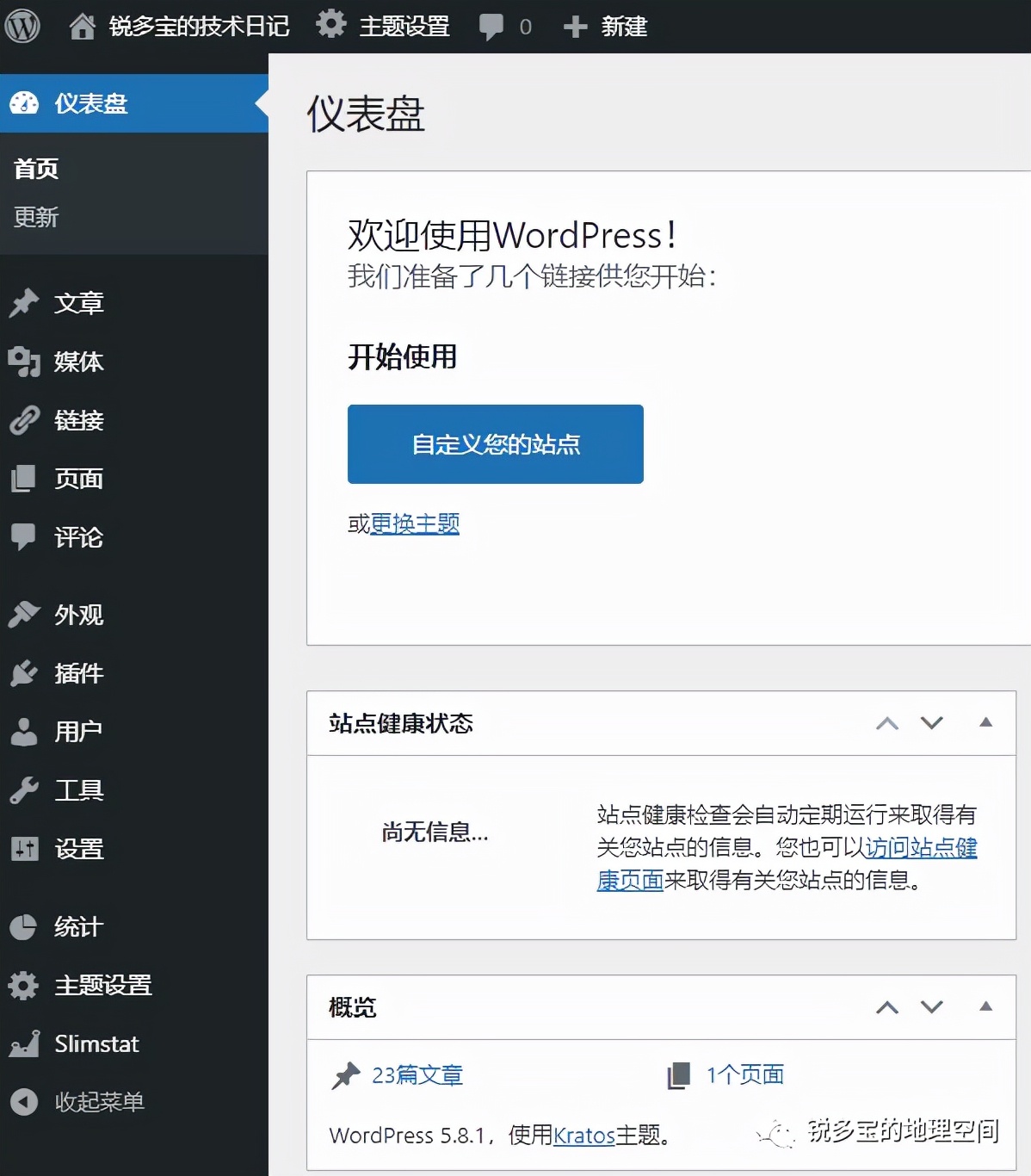Click the 收起菜单 collapse arrow icon
The image size is (1031, 1176).
(24, 1102)
